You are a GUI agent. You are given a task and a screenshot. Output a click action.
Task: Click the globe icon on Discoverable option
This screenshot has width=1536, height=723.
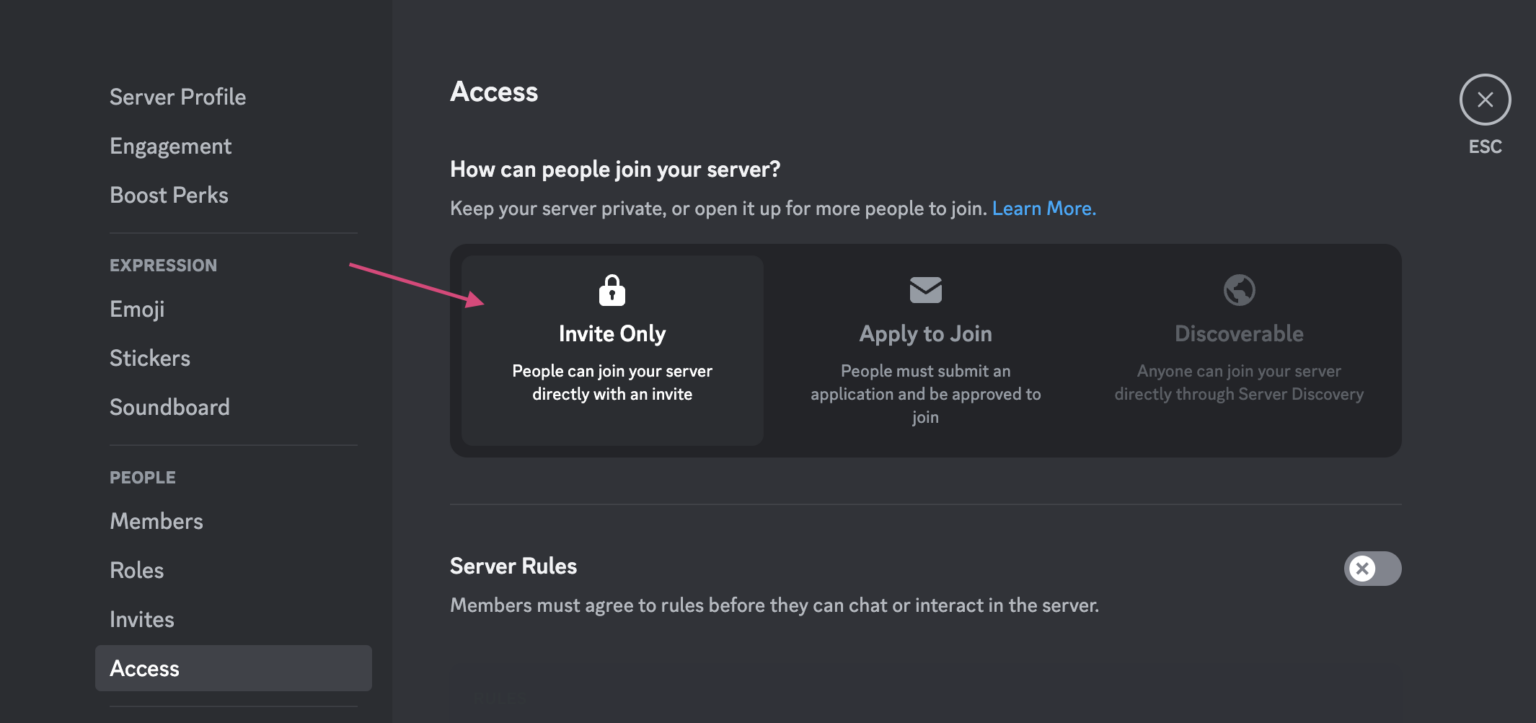(x=1239, y=288)
